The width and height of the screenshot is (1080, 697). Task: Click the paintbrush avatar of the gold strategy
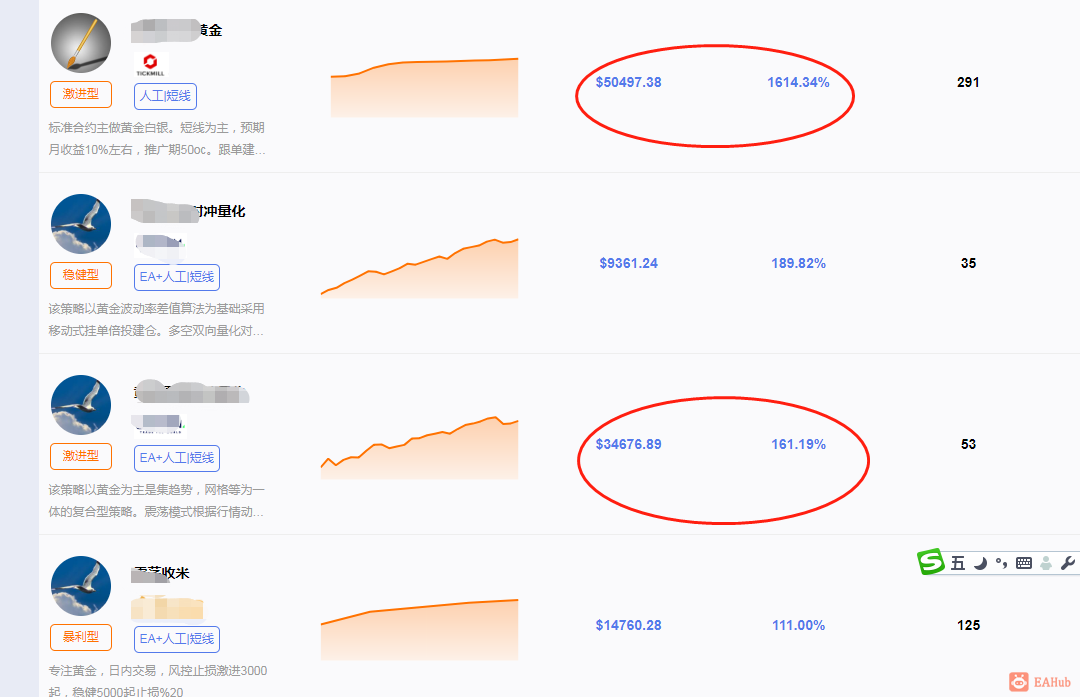[x=80, y=42]
